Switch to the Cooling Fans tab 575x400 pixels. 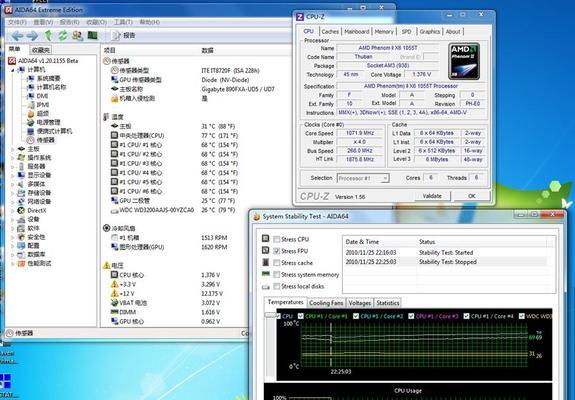point(326,303)
